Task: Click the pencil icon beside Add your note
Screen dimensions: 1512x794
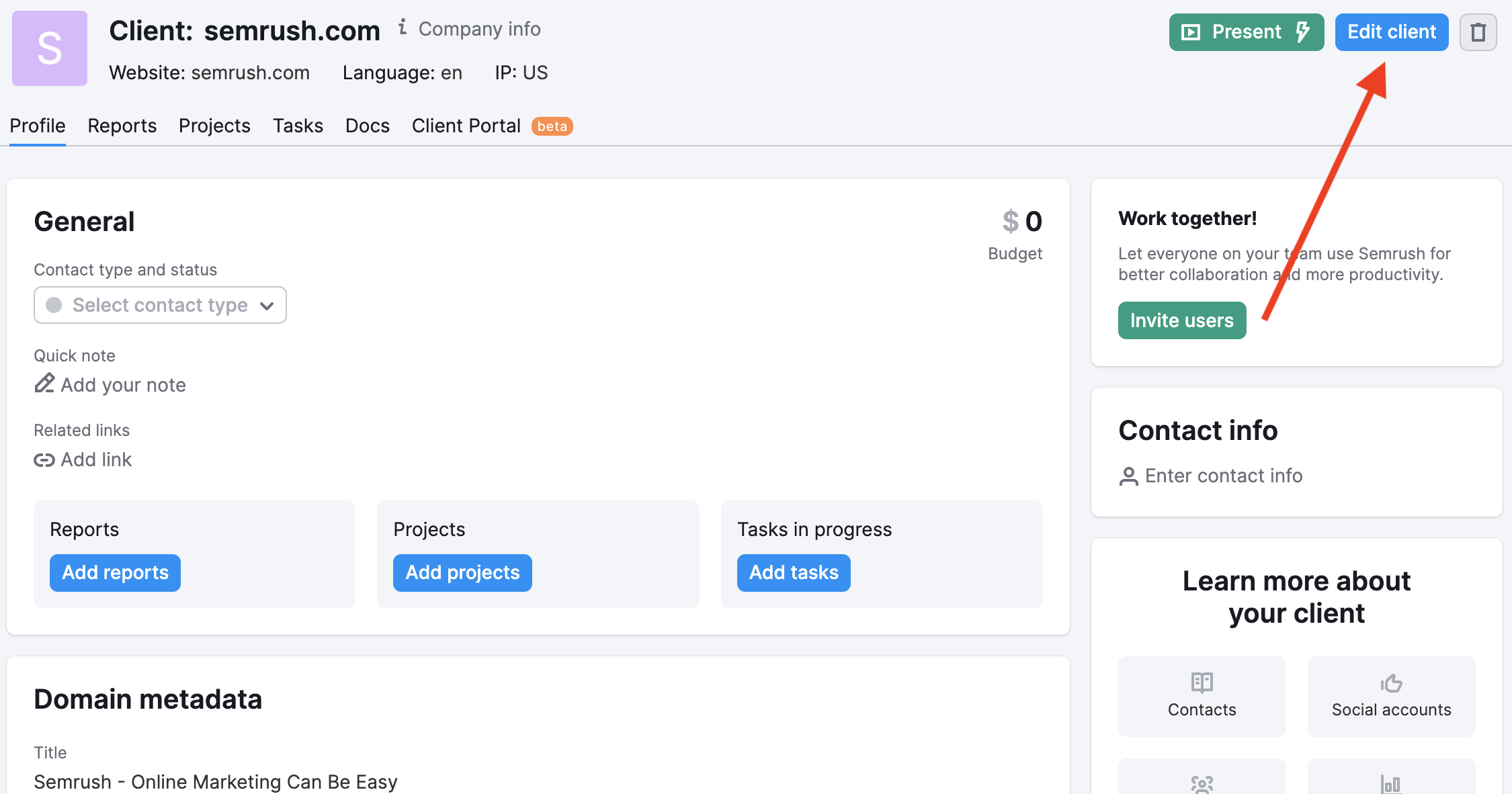Action: click(44, 384)
